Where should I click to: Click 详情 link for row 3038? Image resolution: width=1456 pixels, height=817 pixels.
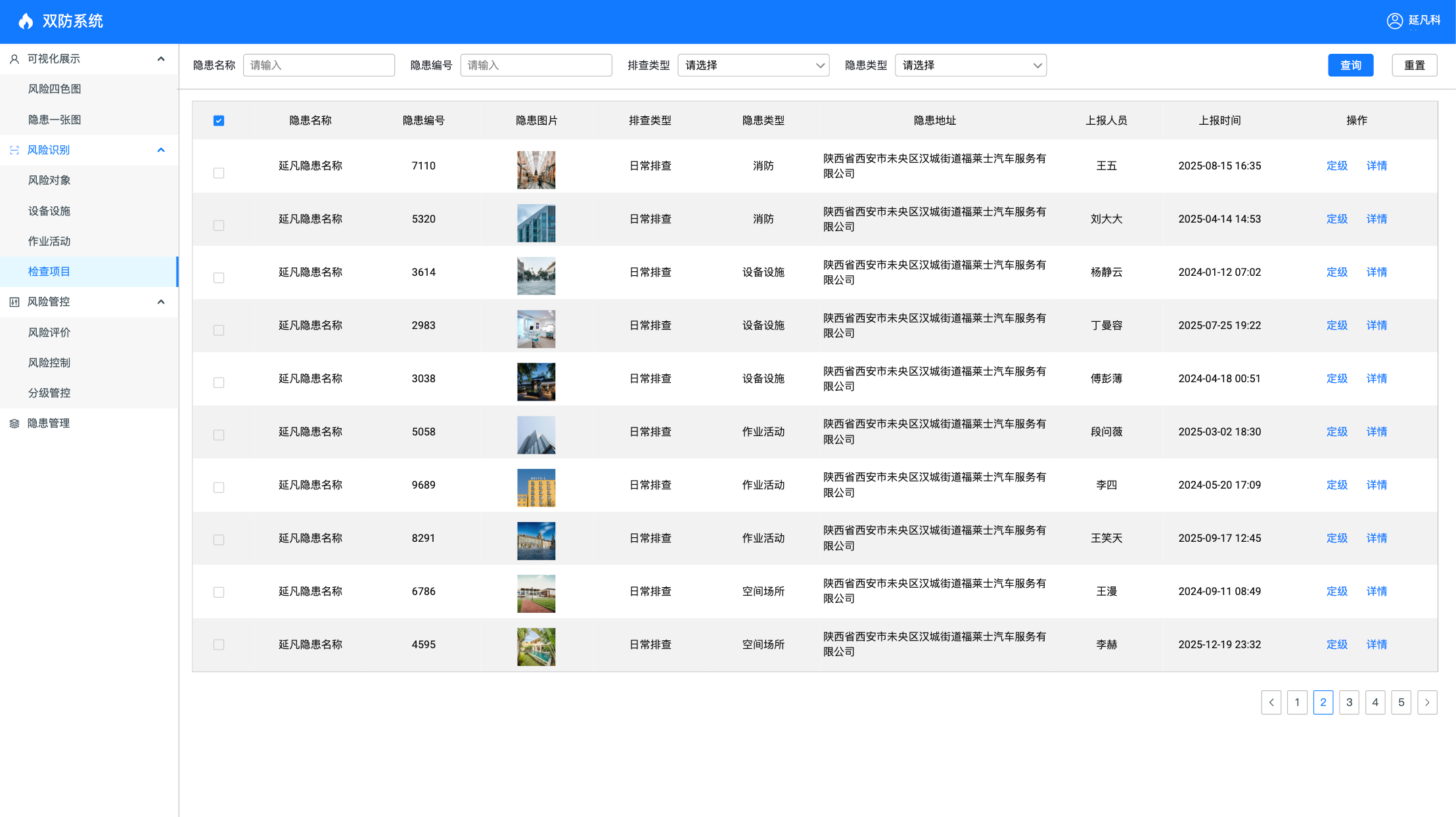tap(1376, 379)
